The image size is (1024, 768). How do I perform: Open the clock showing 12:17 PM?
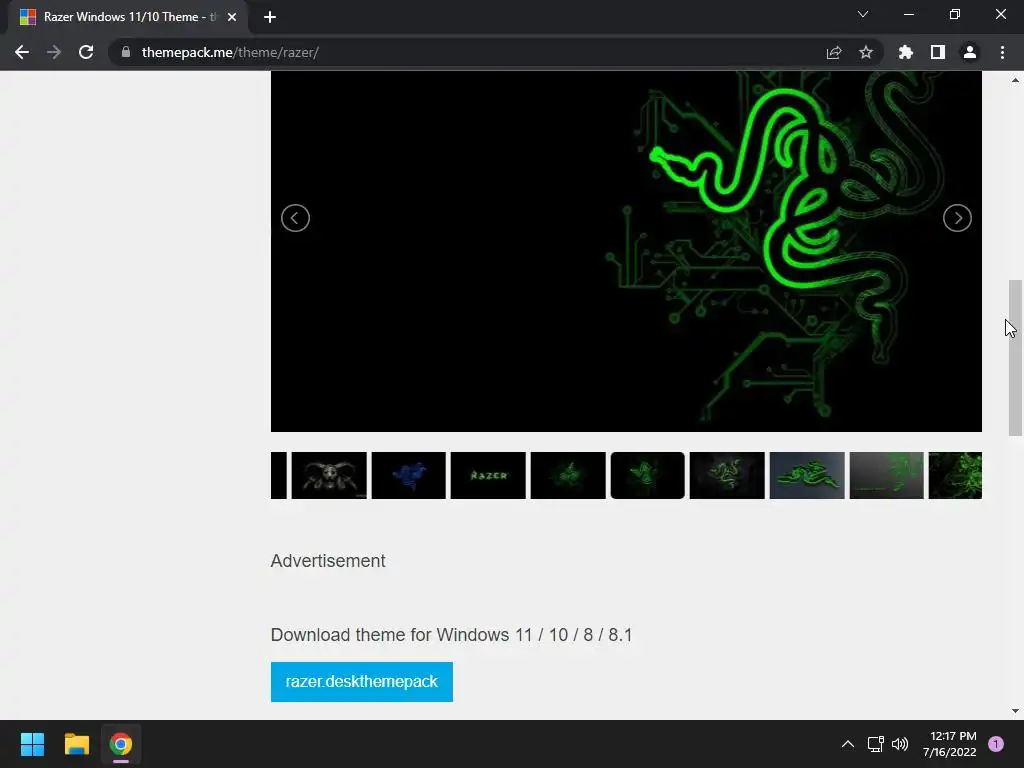(x=950, y=744)
